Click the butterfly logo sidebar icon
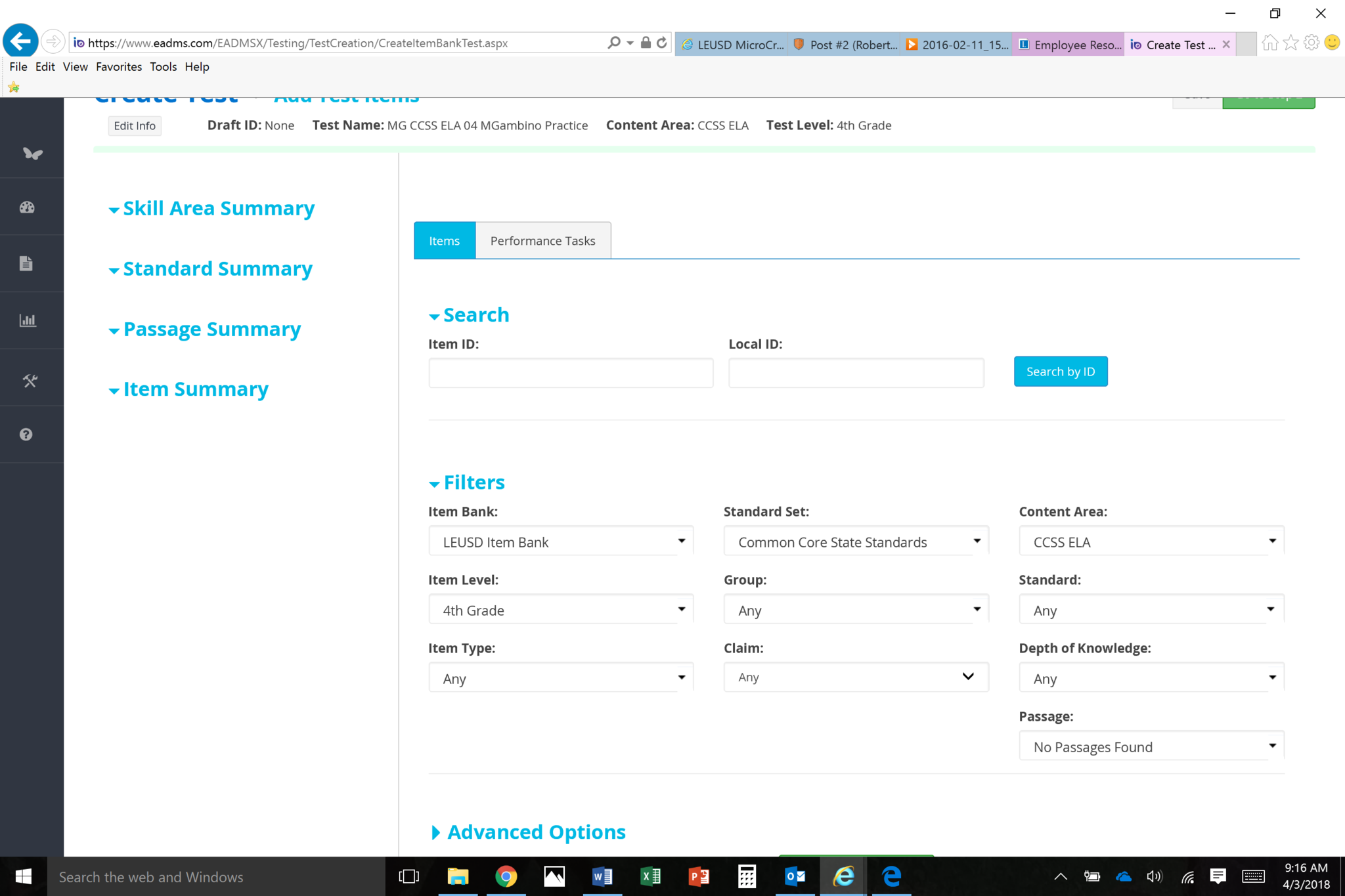The height and width of the screenshot is (896, 1345). pyautogui.click(x=32, y=154)
